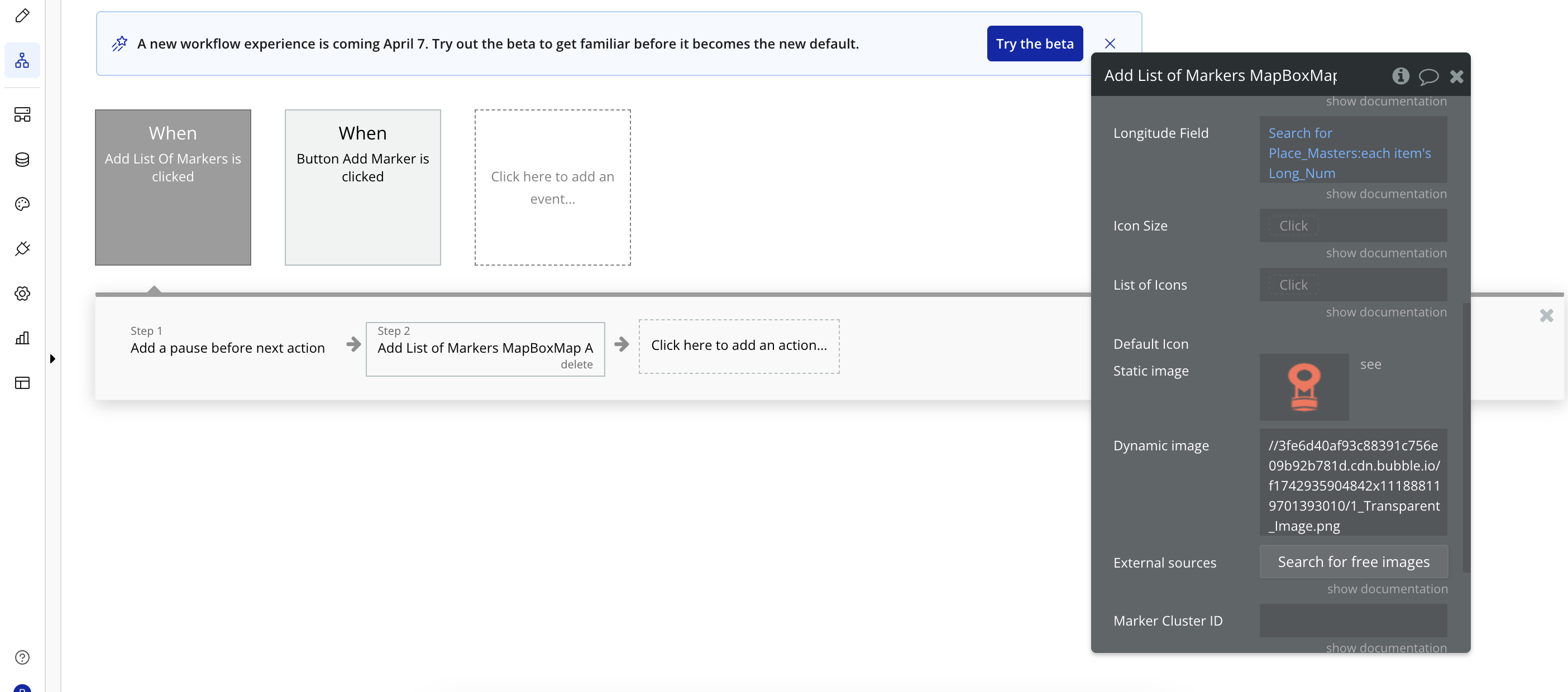Click the static image marker thumbnail

[1304, 387]
